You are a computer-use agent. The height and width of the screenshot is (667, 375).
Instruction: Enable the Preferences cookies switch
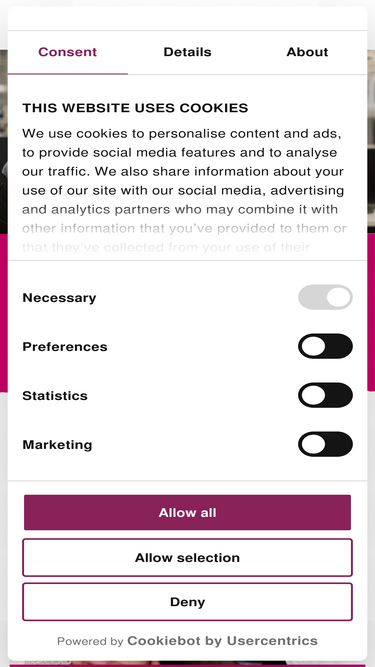pos(325,346)
